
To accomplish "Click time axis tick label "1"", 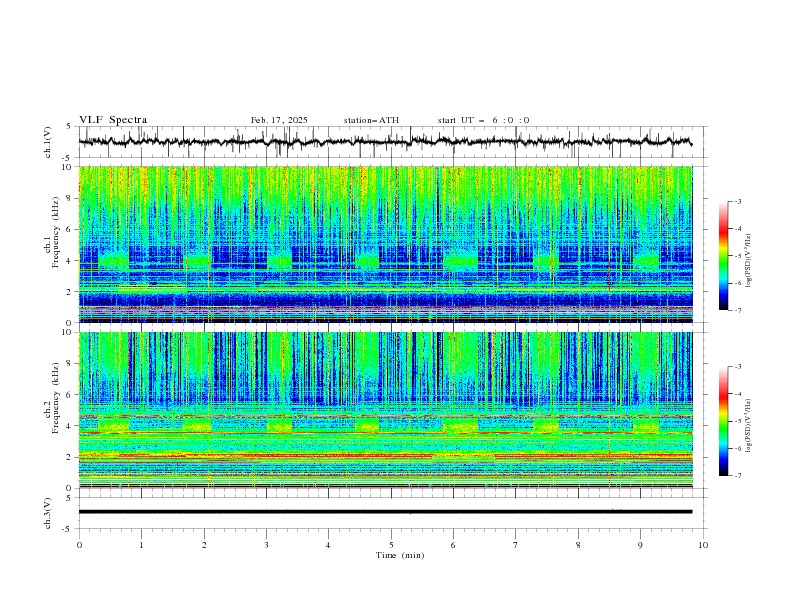I will click(141, 545).
